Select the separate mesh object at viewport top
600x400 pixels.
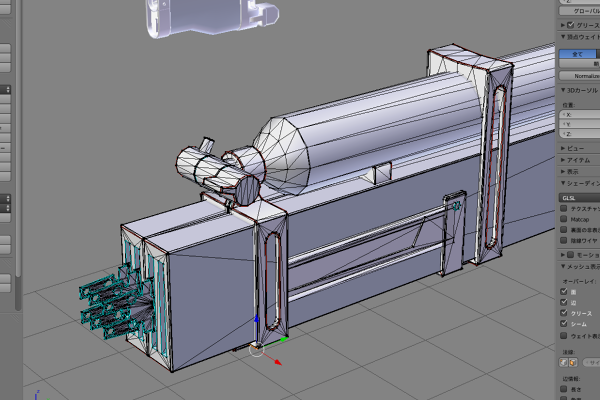pyautogui.click(x=213, y=17)
